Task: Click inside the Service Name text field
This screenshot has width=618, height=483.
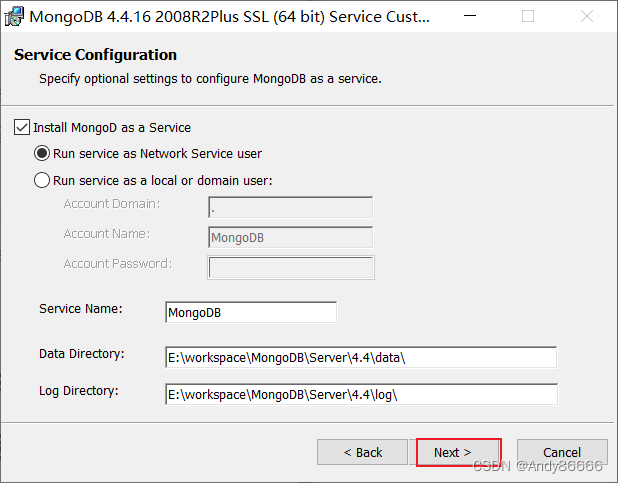Action: point(251,312)
